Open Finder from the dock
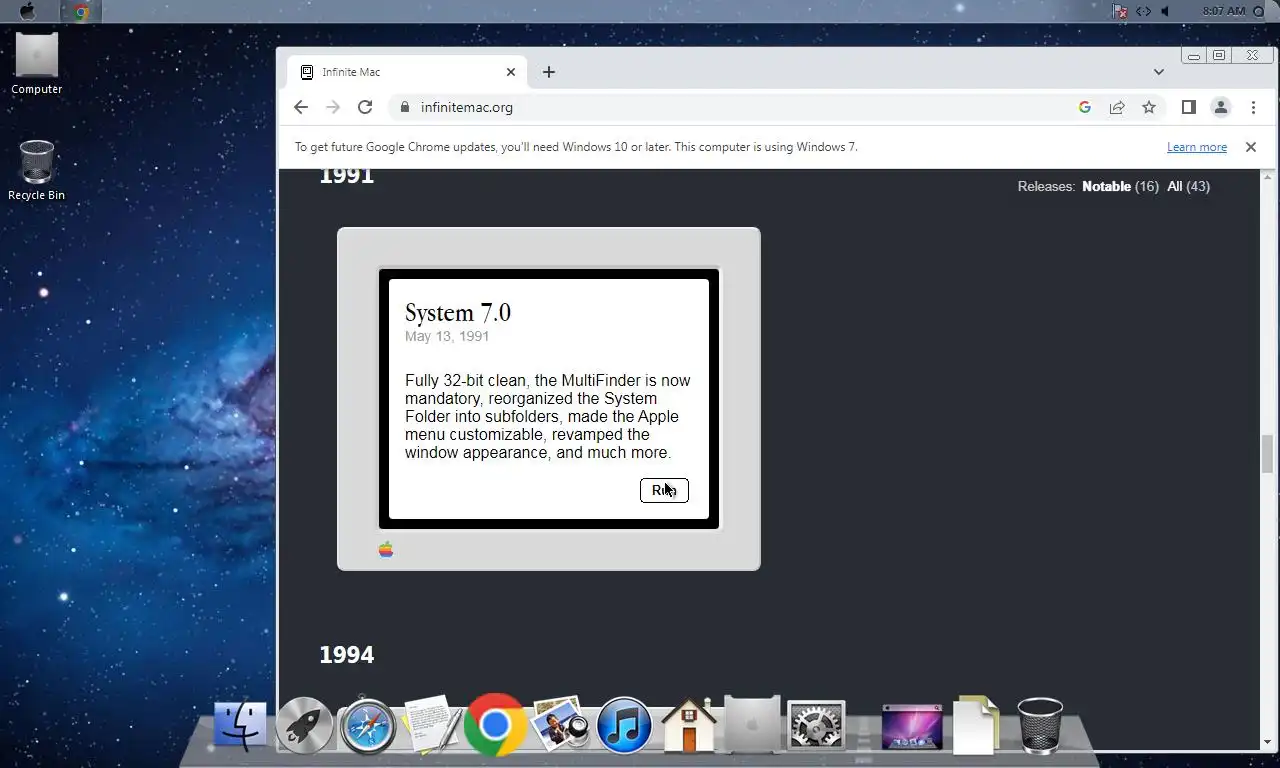 [x=241, y=725]
